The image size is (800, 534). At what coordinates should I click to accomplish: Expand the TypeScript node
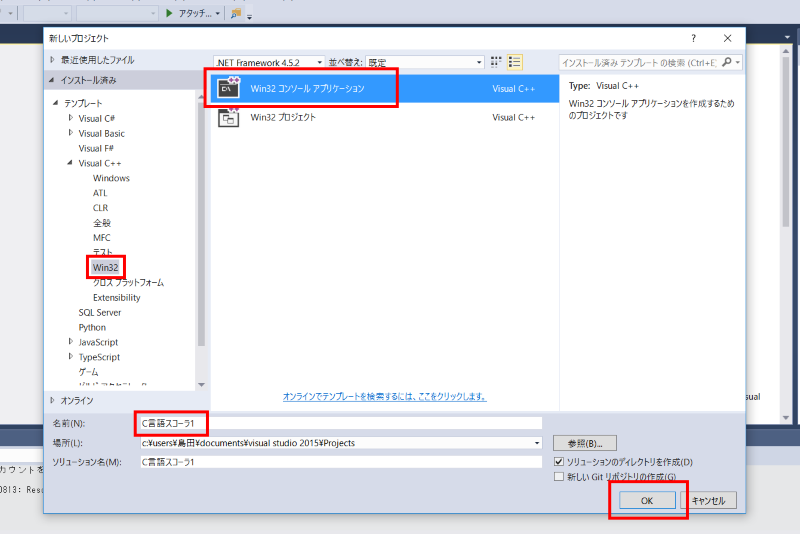[70, 357]
